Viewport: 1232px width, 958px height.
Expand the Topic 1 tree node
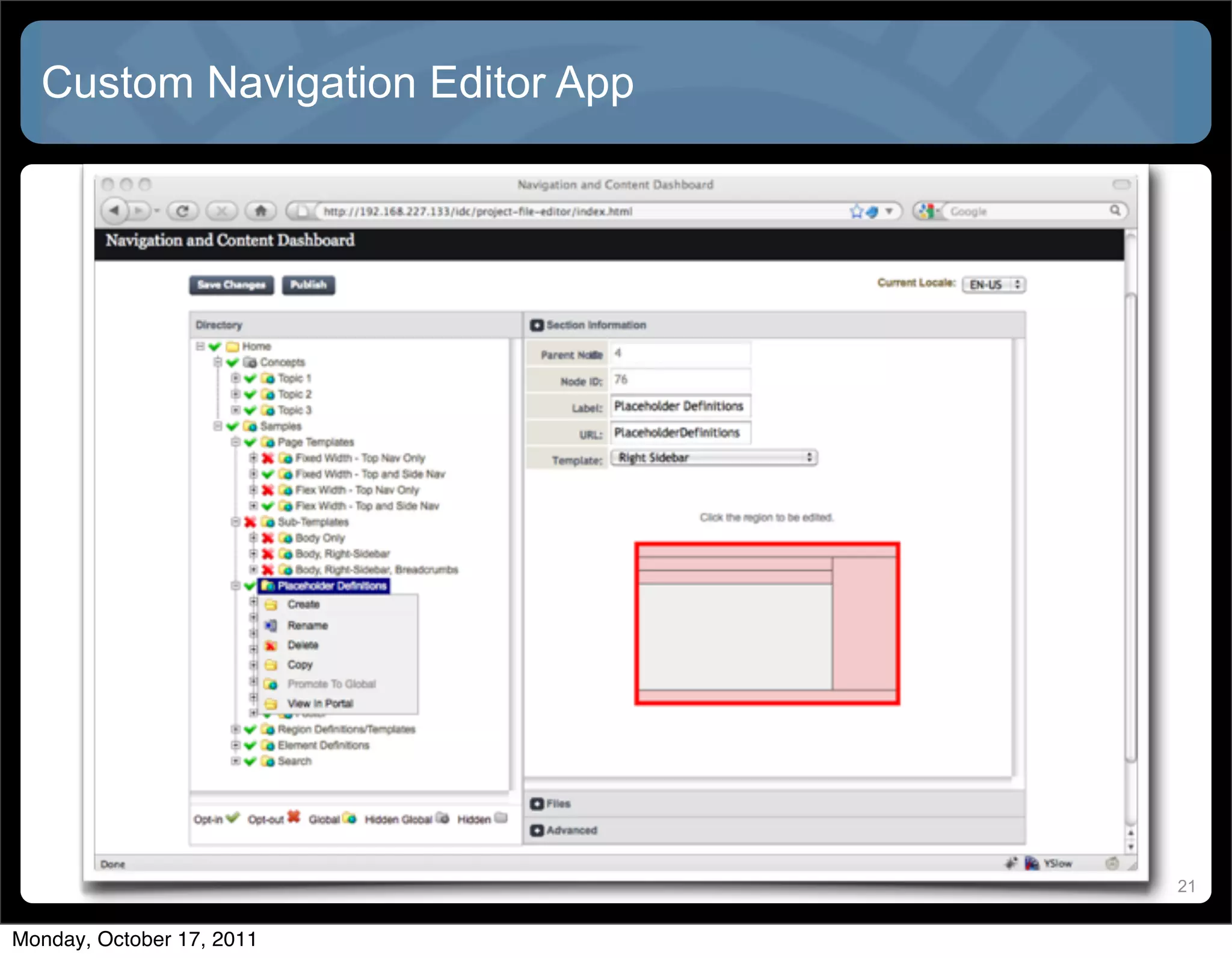[x=236, y=378]
